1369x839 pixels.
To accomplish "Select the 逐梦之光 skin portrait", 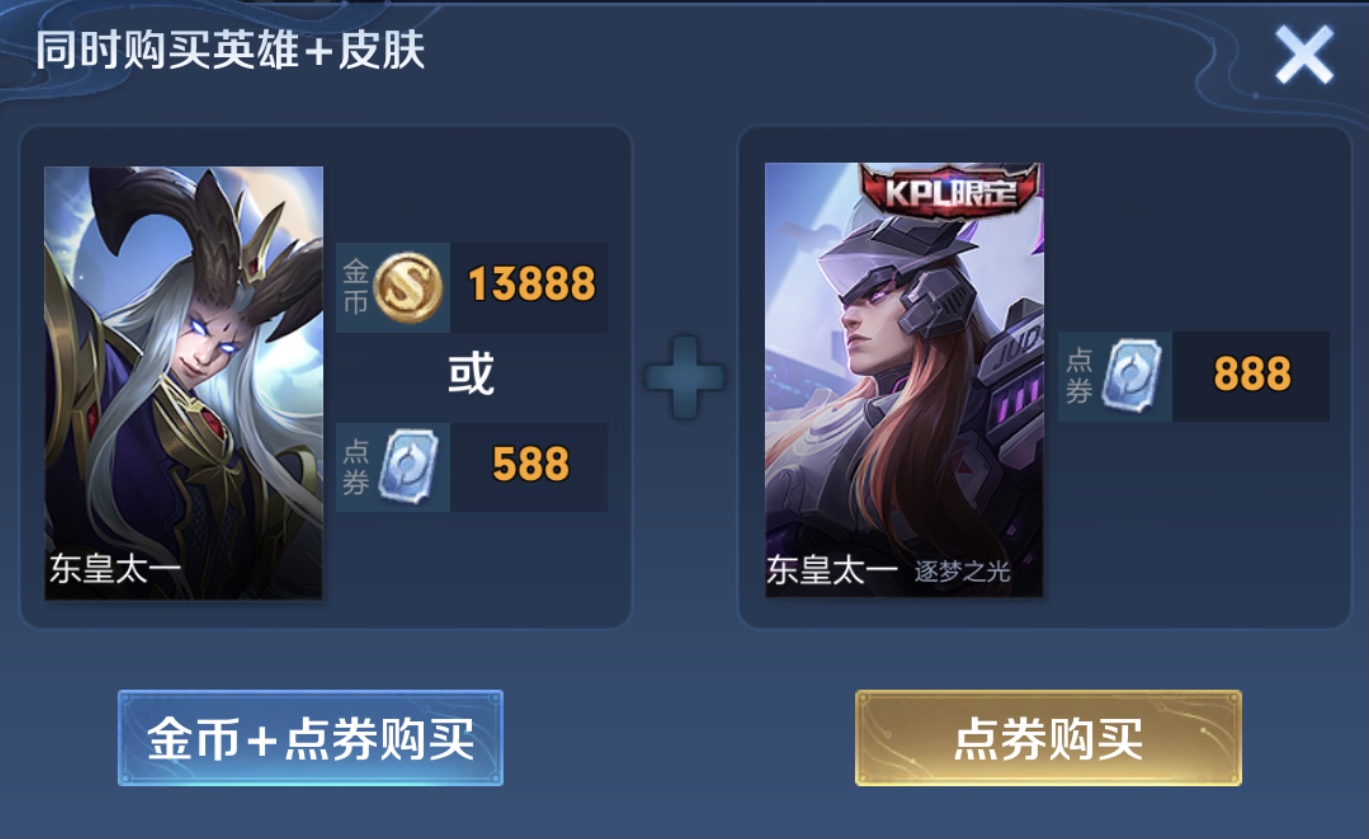I will 904,381.
